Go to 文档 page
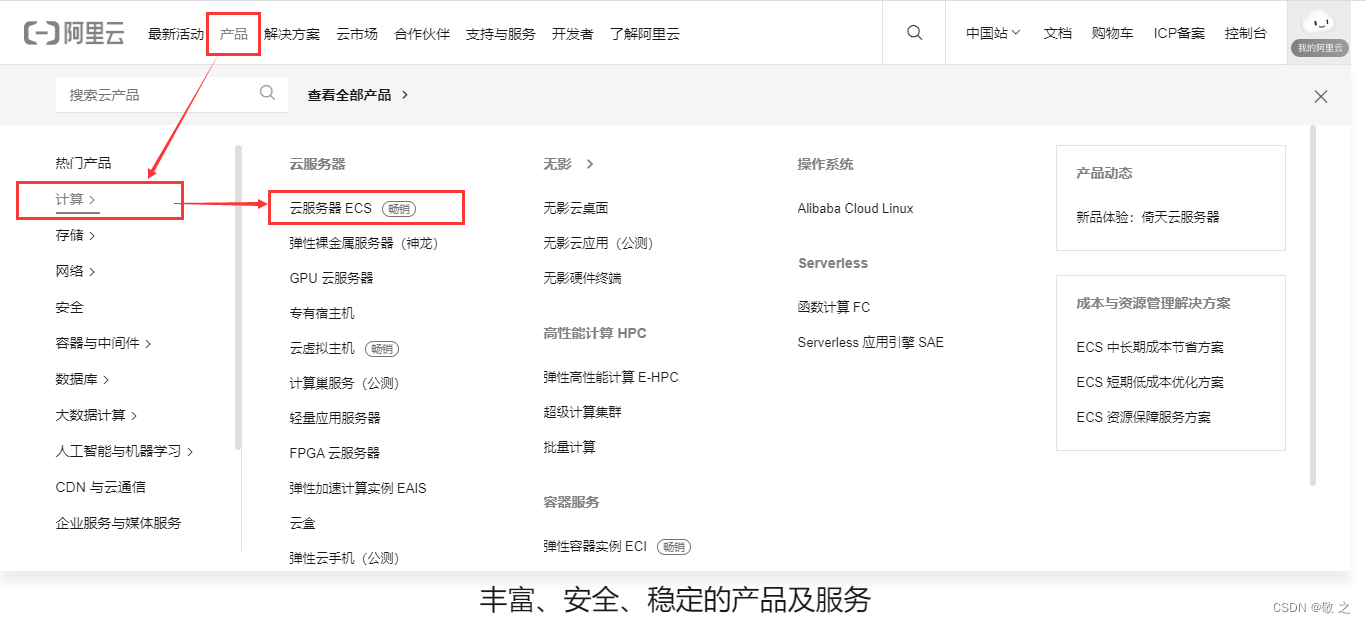The height and width of the screenshot is (623, 1366). [x=1057, y=33]
